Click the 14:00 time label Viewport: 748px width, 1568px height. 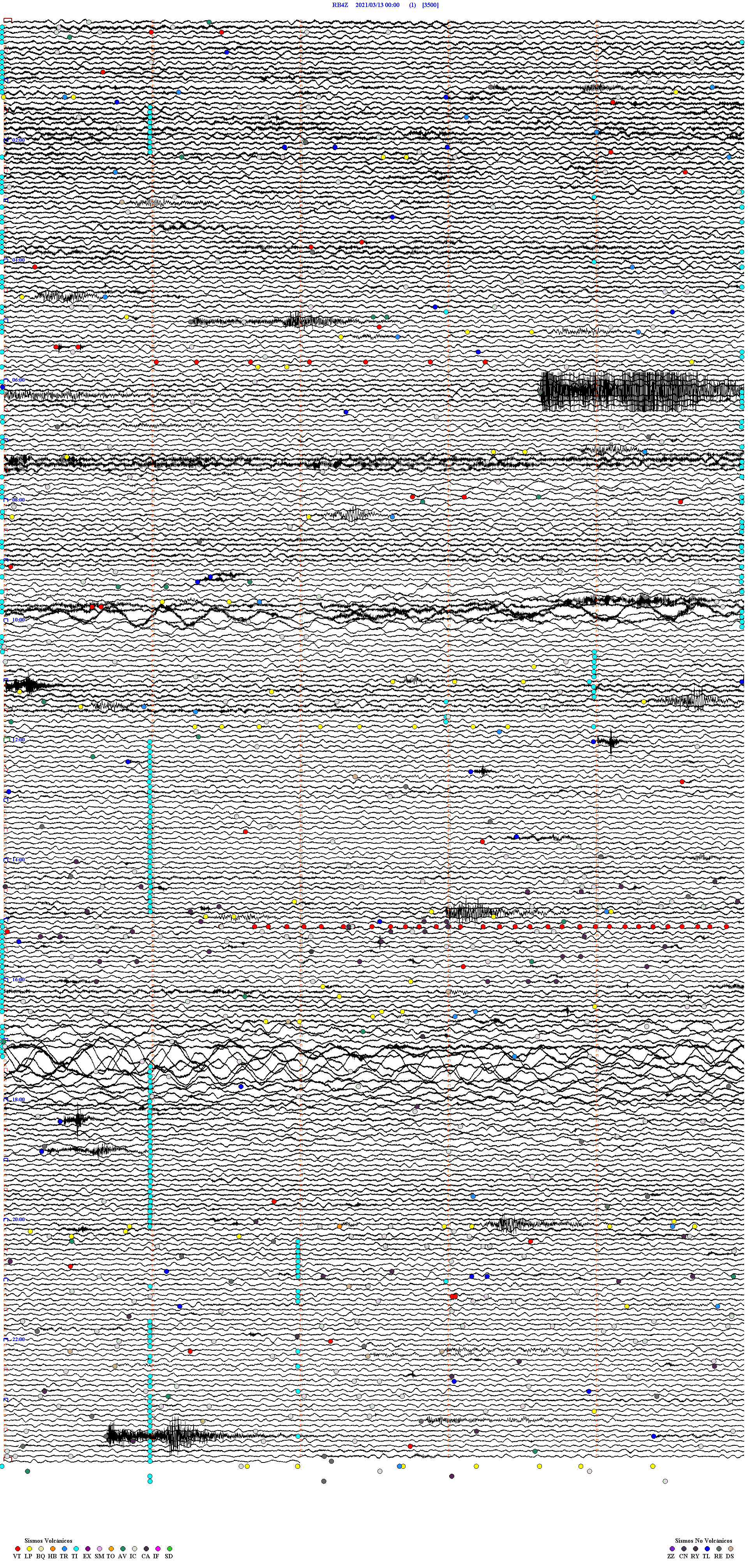18,859
